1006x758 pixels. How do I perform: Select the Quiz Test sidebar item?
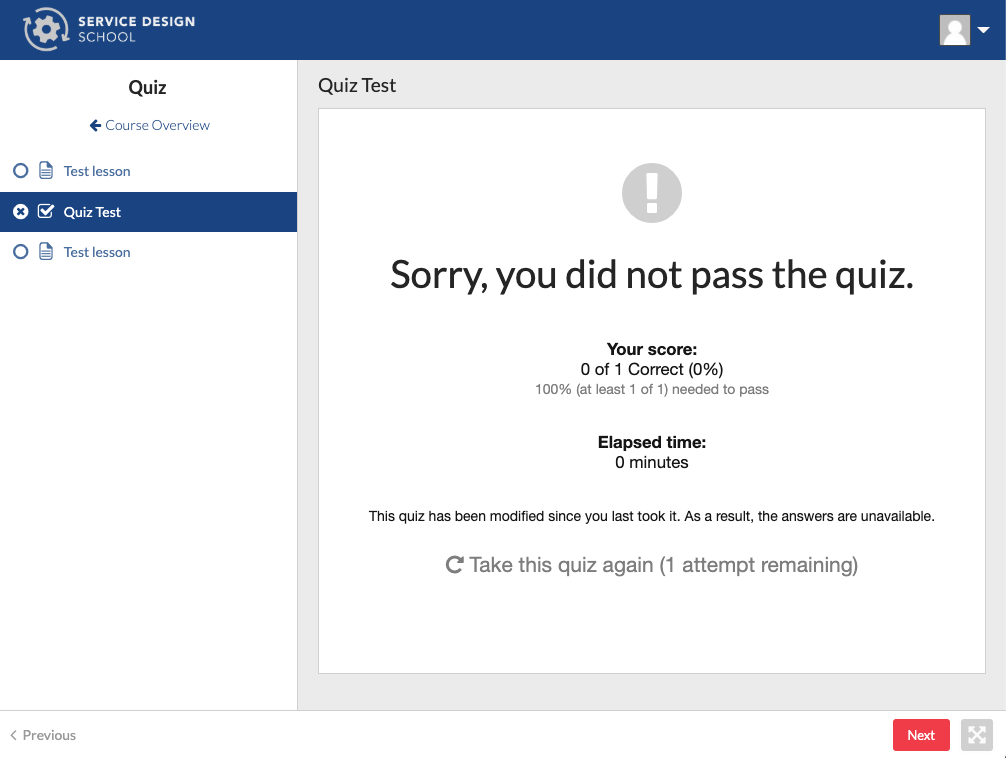pyautogui.click(x=148, y=212)
